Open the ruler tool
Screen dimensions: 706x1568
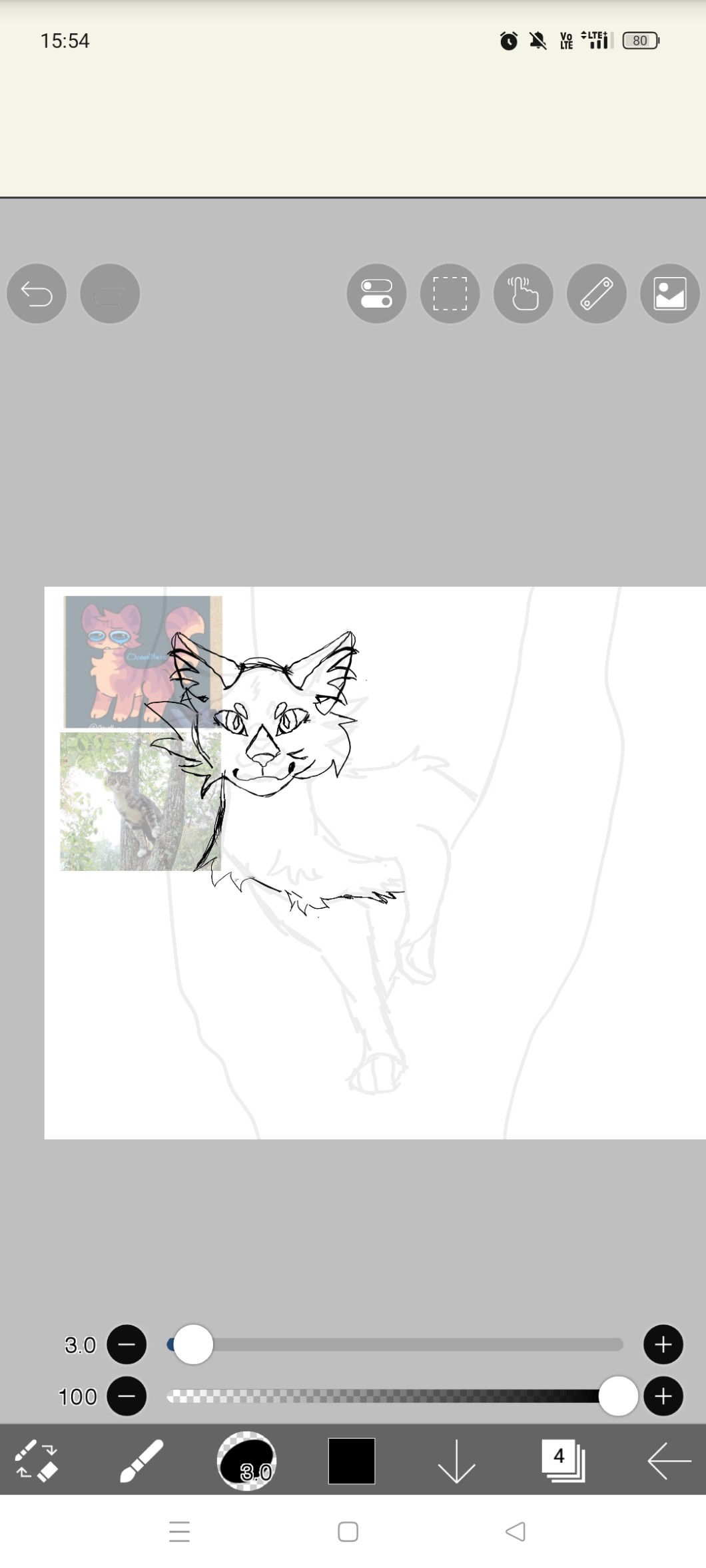pos(596,294)
